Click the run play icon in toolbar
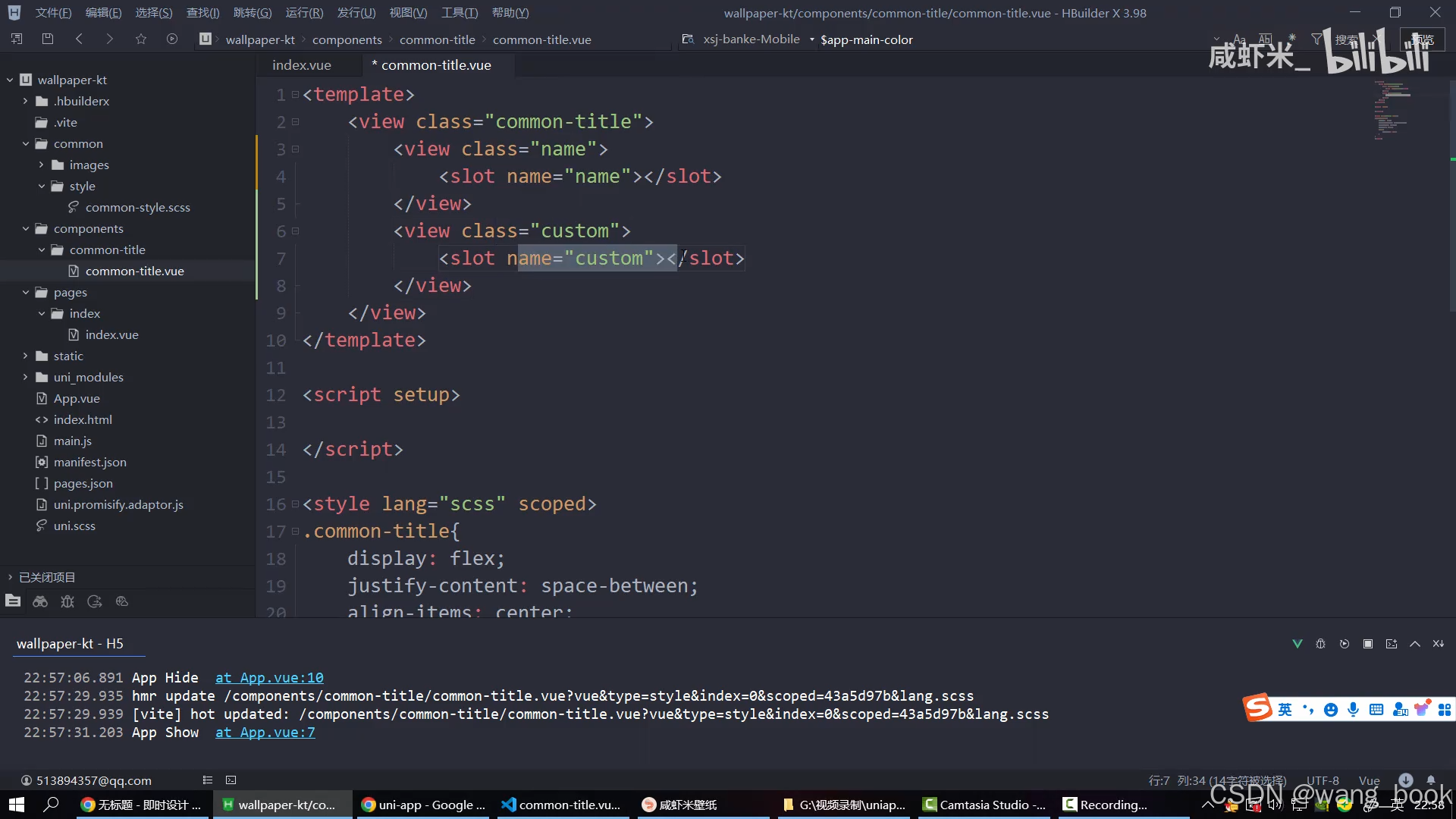Viewport: 1456px width, 819px height. click(172, 39)
